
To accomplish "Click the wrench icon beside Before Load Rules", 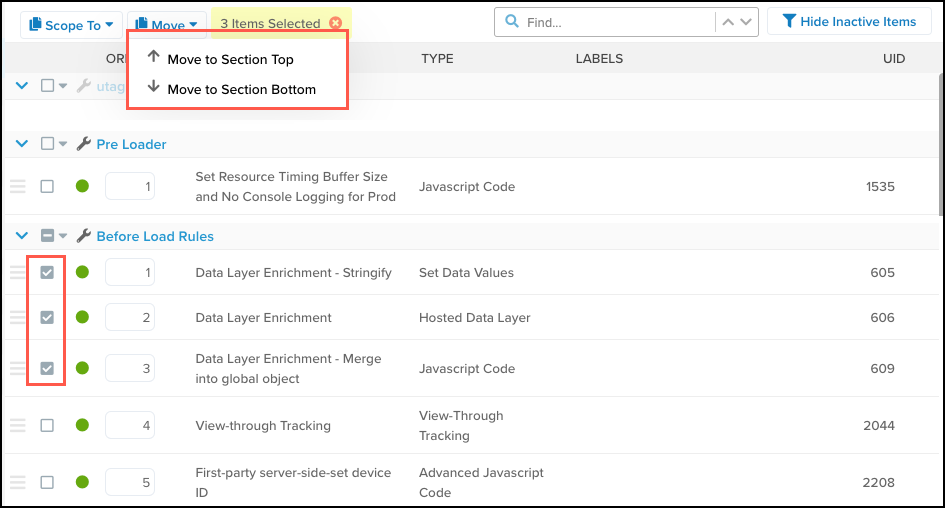I will coord(83,236).
